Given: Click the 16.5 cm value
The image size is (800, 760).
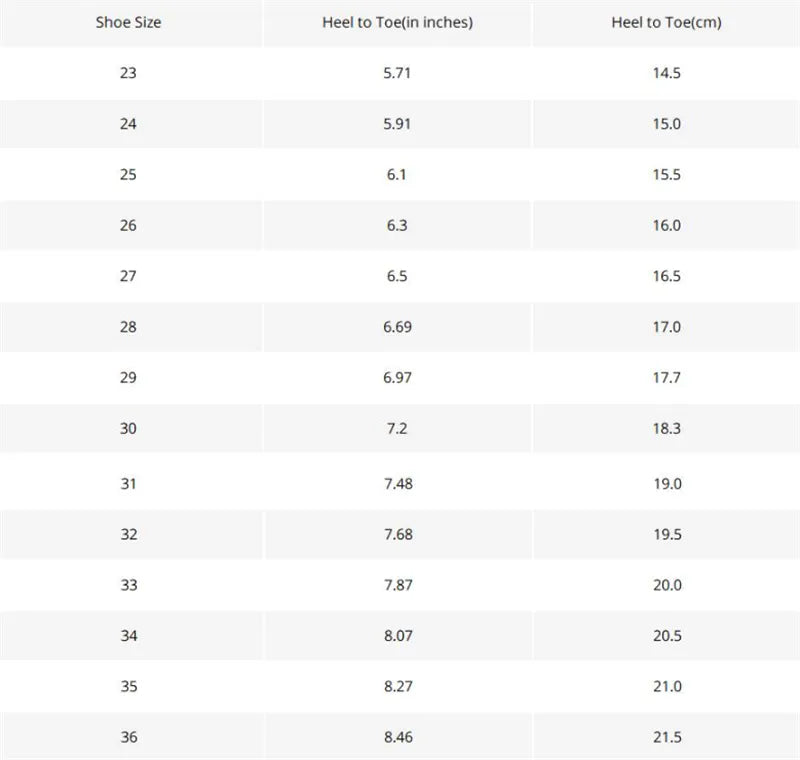Looking at the screenshot, I should pos(666,276).
